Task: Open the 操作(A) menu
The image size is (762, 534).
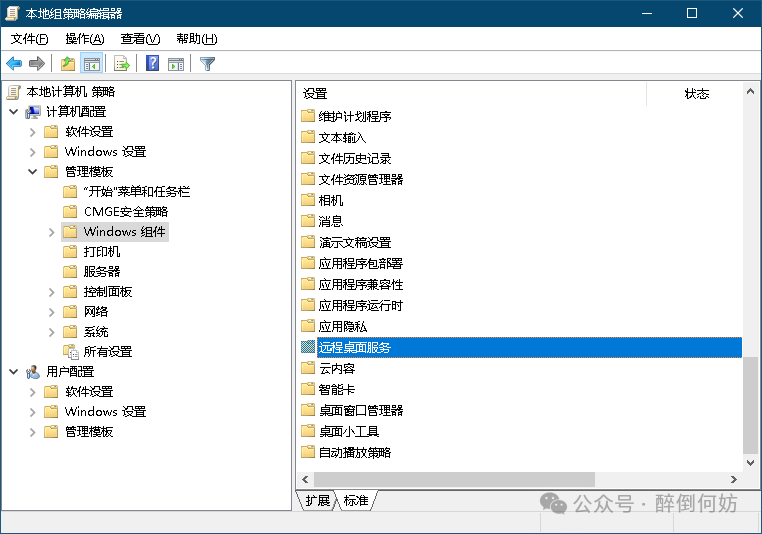Action: (84, 39)
